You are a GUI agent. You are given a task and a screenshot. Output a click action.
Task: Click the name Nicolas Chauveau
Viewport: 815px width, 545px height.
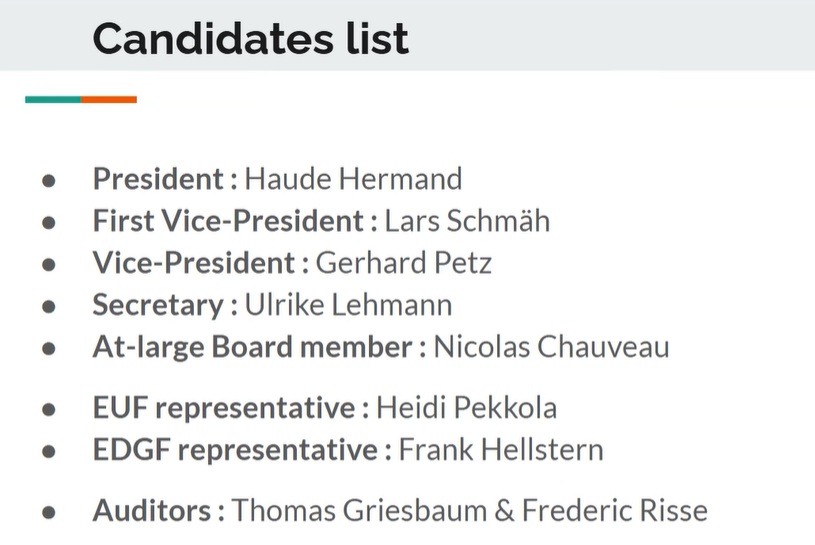pos(552,346)
